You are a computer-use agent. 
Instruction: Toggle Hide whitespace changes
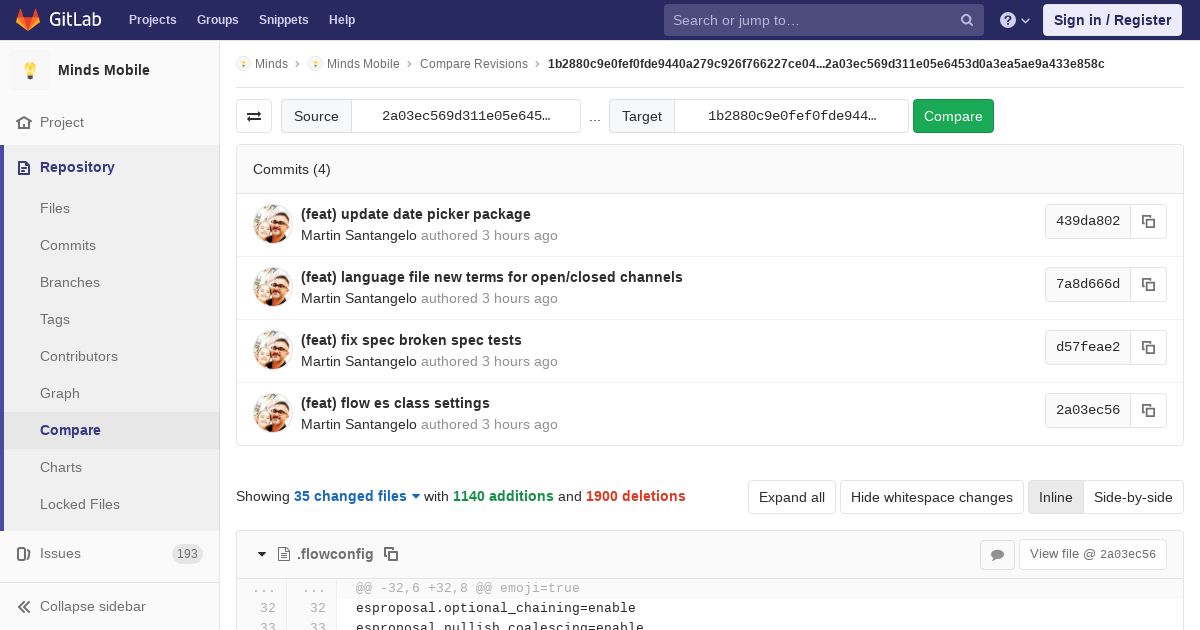pos(931,497)
